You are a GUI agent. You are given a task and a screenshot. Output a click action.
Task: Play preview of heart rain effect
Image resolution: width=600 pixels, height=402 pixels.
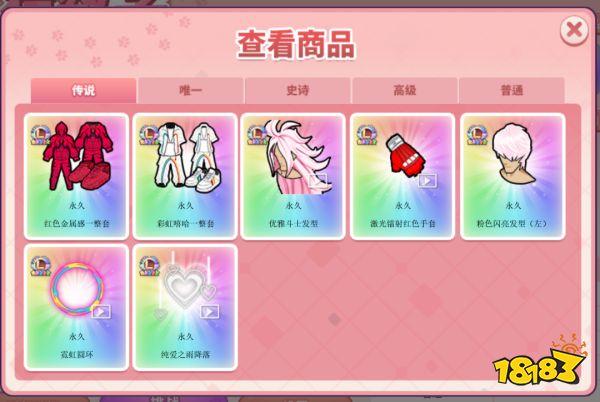(210, 312)
